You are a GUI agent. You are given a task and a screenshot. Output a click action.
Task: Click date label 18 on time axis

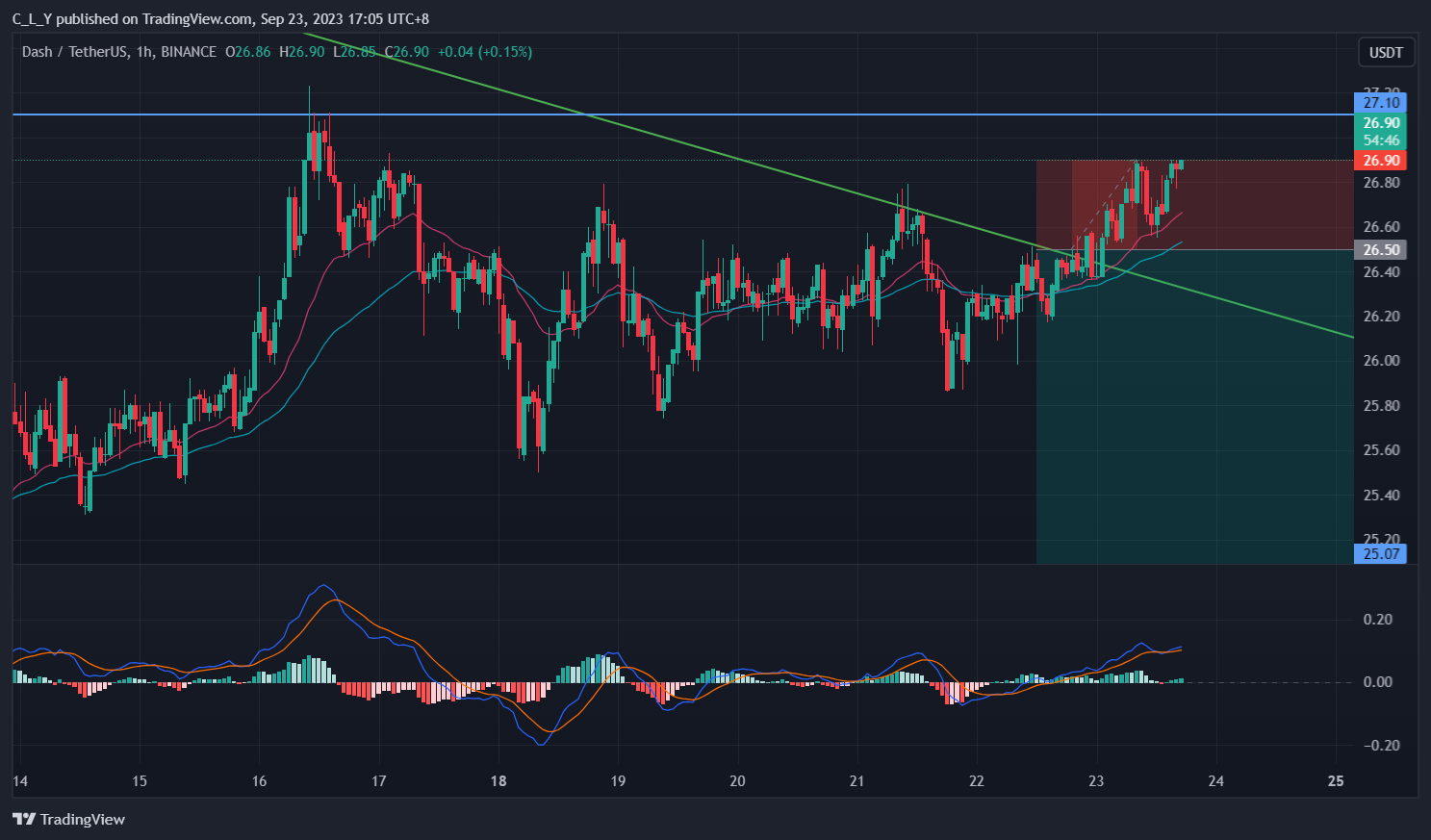498,780
